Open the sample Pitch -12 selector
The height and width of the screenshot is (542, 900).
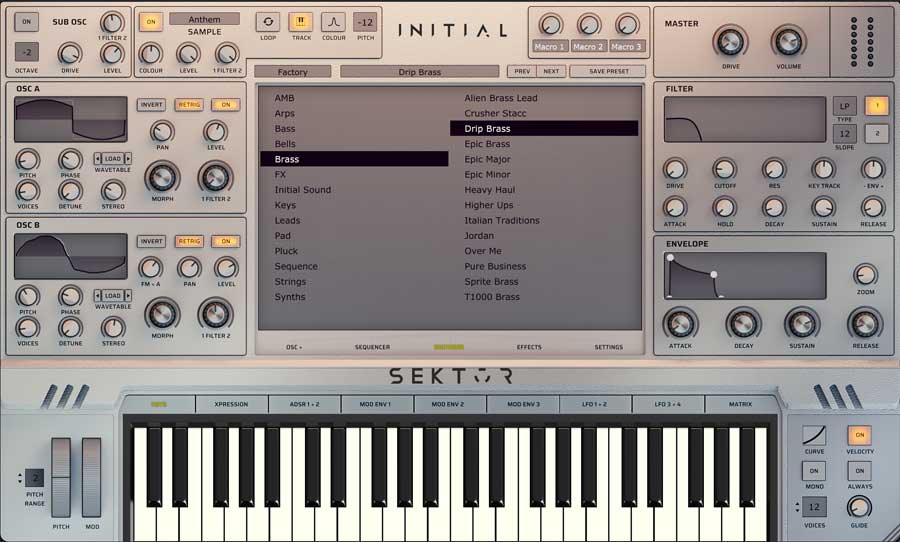coord(365,22)
